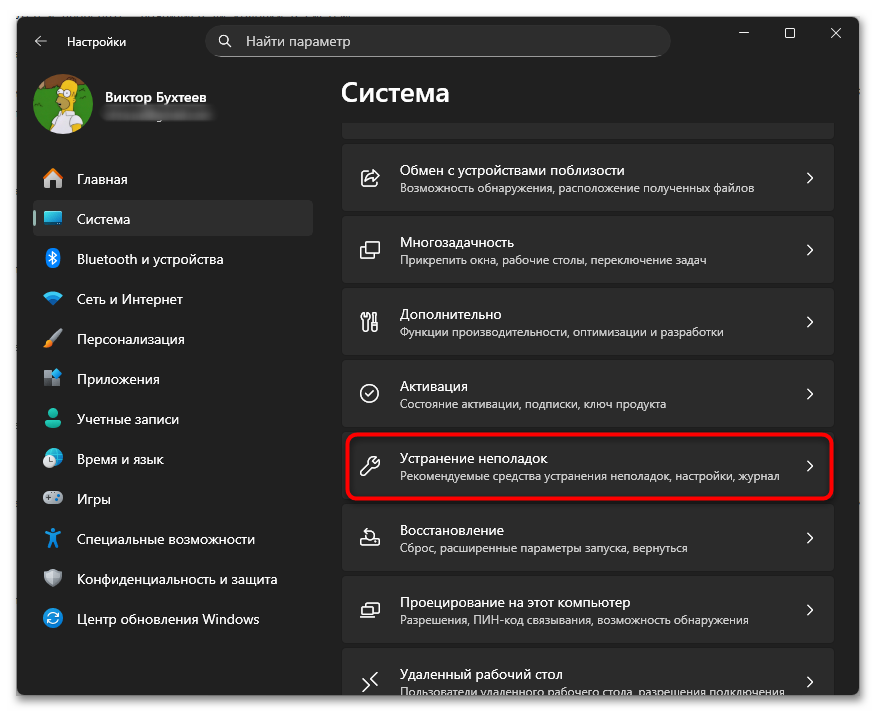
Task: Click the Activation checkmark icon
Action: pyautogui.click(x=368, y=394)
